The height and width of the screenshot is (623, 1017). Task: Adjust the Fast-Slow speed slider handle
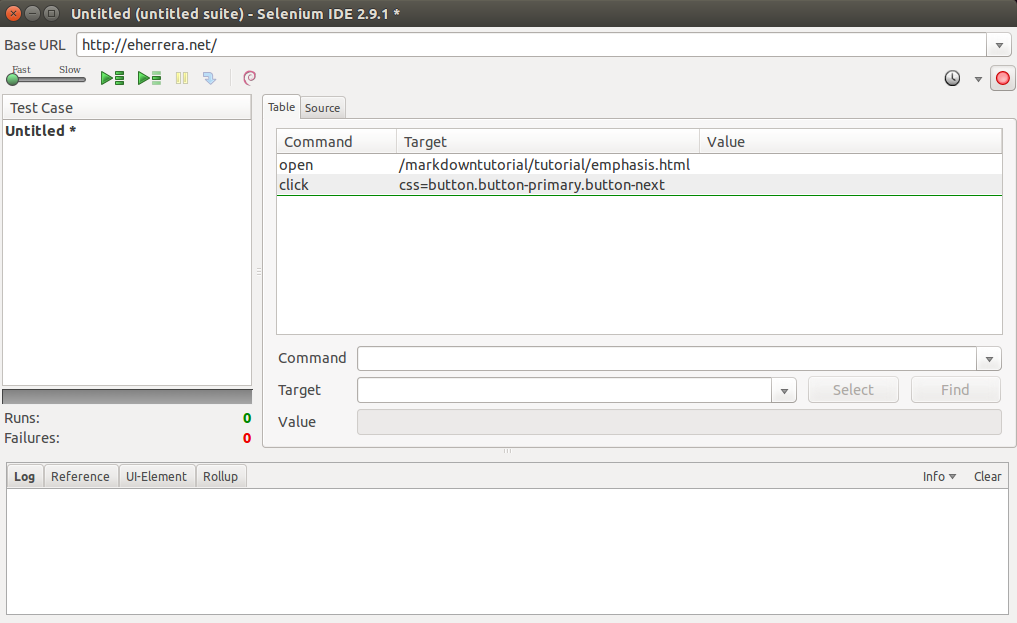12,80
